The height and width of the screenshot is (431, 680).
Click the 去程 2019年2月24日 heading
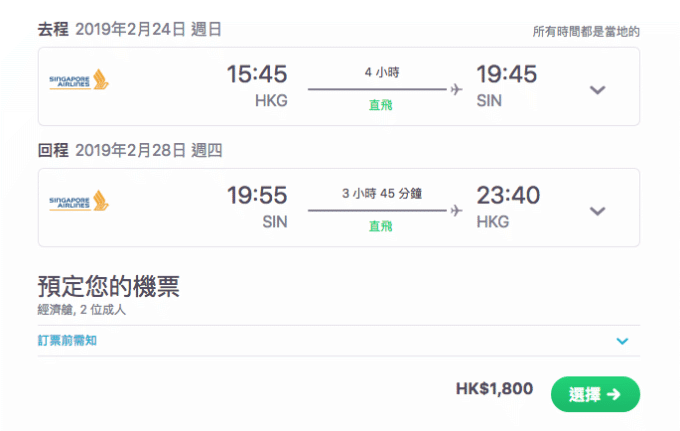[130, 29]
